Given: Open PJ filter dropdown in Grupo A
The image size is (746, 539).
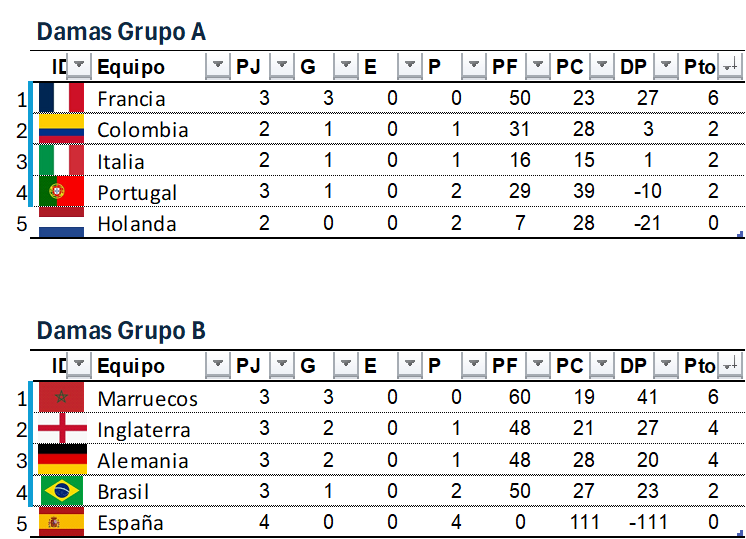Looking at the screenshot, I should pyautogui.click(x=282, y=67).
